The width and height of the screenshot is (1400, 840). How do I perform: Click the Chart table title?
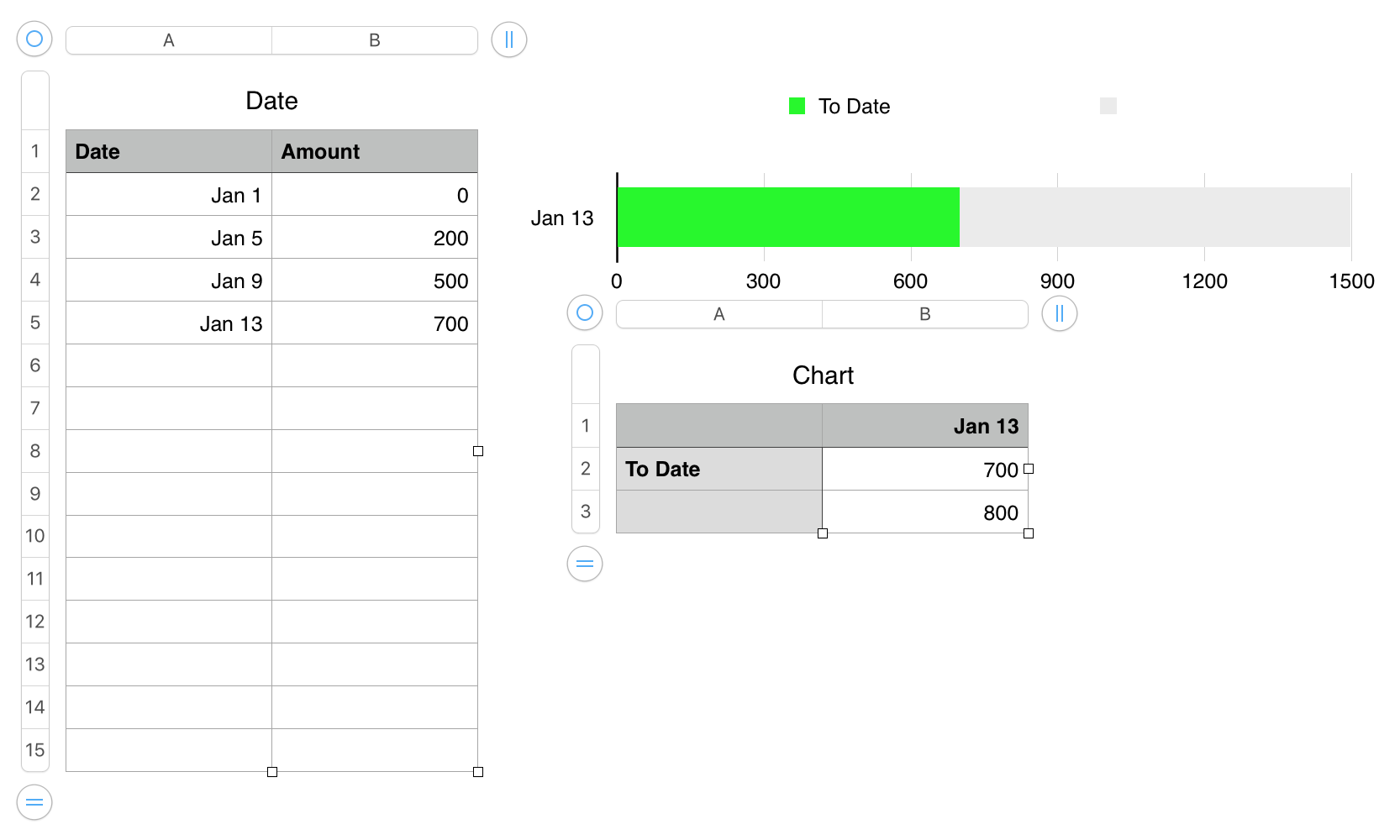[x=823, y=375]
